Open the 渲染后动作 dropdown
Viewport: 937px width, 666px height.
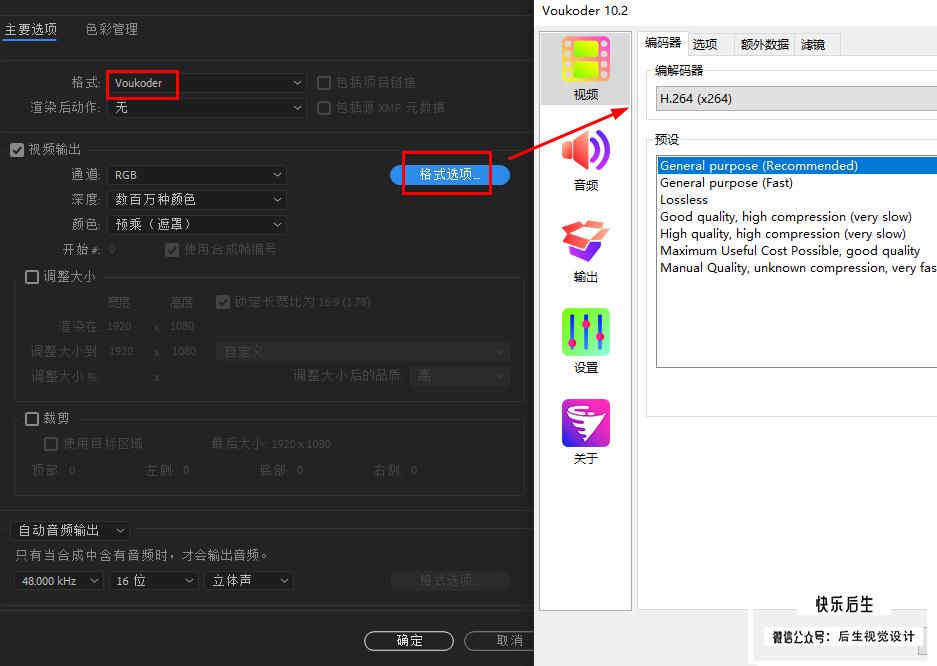207,108
